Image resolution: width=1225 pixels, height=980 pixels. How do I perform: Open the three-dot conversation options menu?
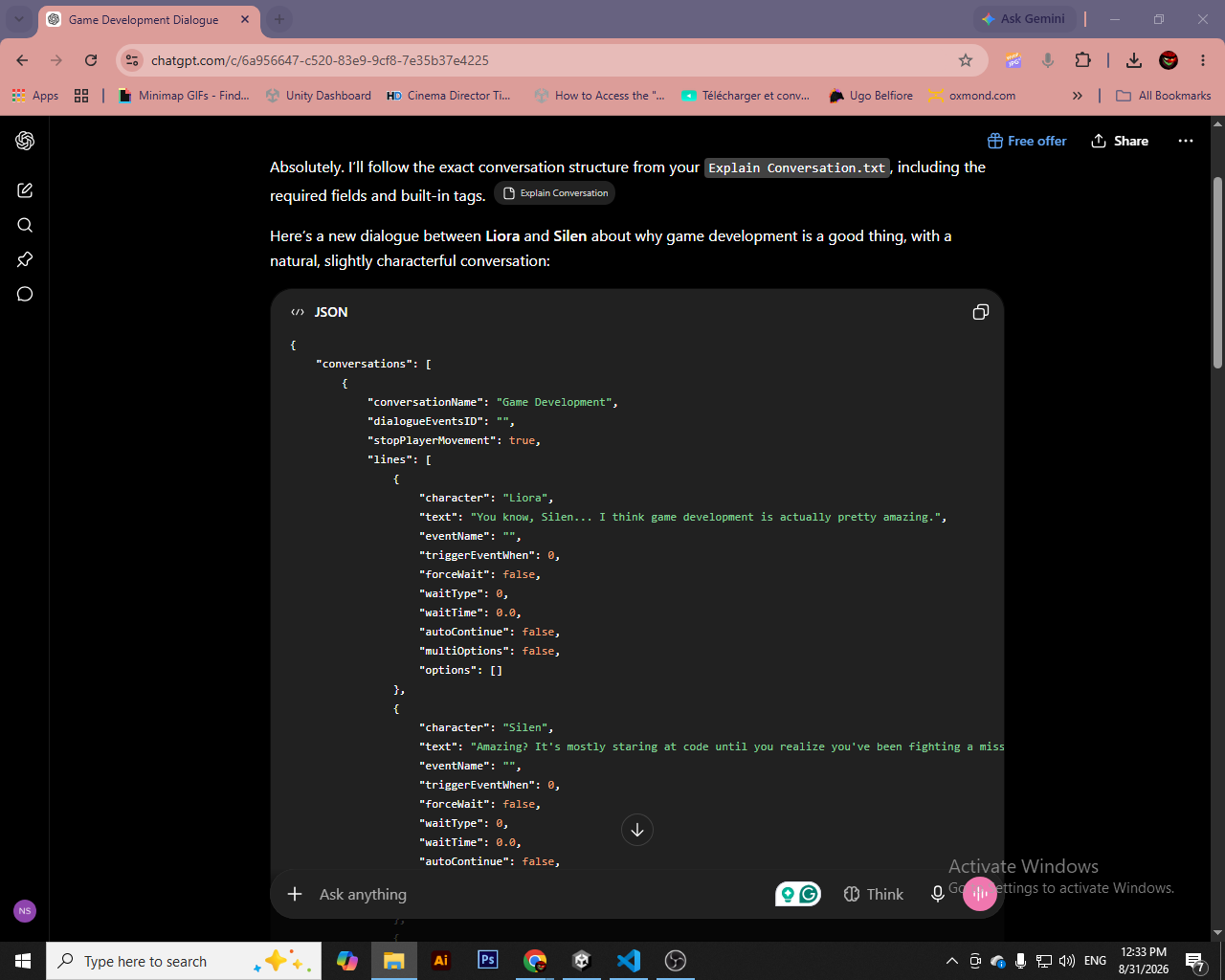click(1186, 141)
